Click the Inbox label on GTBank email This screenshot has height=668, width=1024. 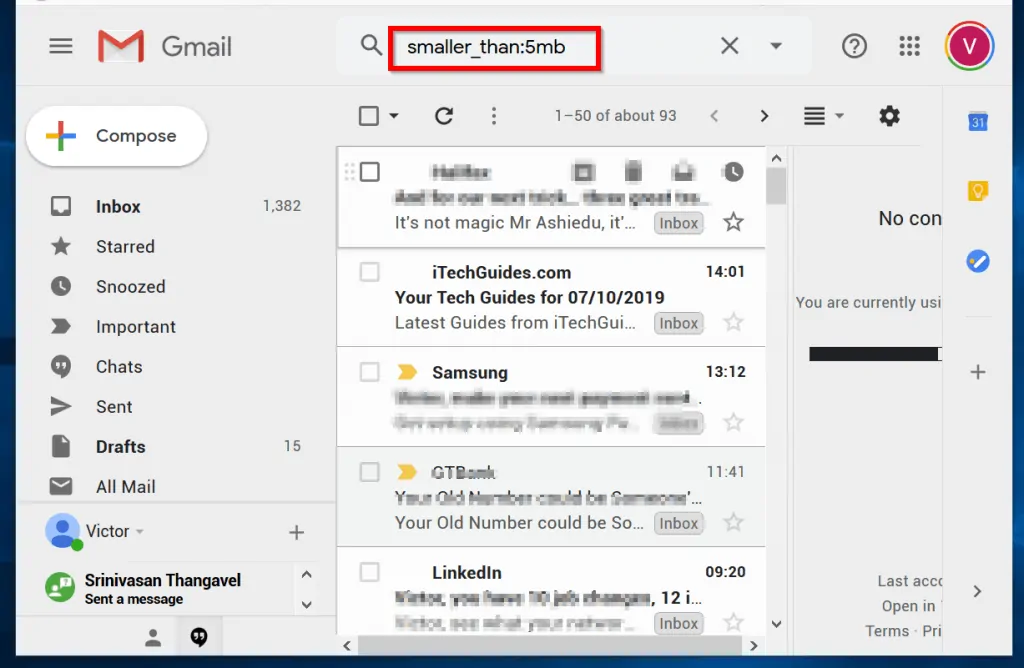(679, 523)
